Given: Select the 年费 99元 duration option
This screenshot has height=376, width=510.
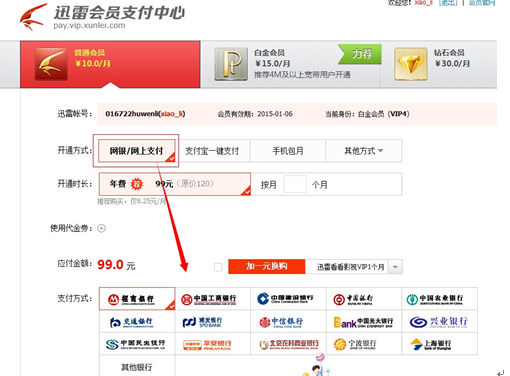Looking at the screenshot, I should [175, 184].
